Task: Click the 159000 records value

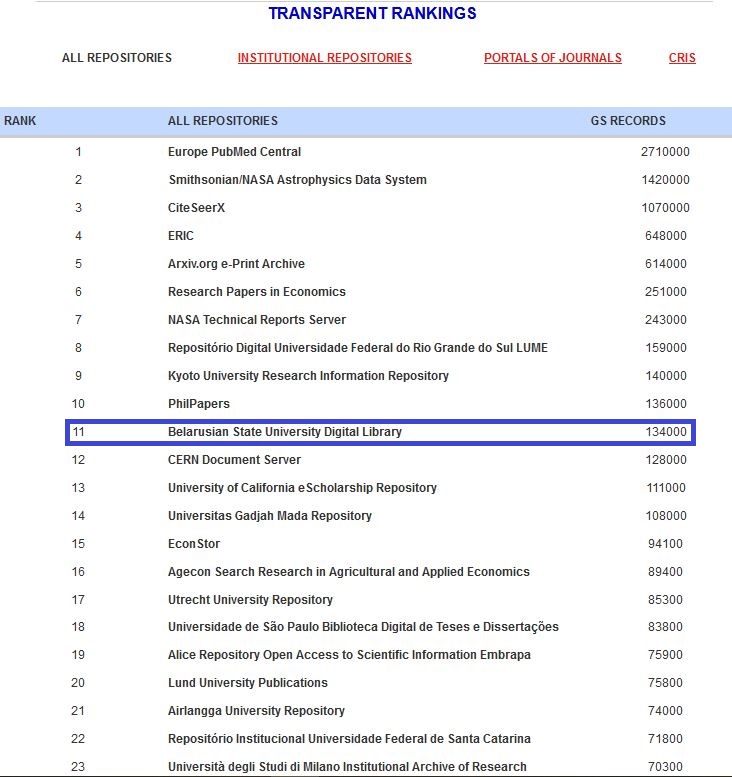Action: [x=666, y=348]
